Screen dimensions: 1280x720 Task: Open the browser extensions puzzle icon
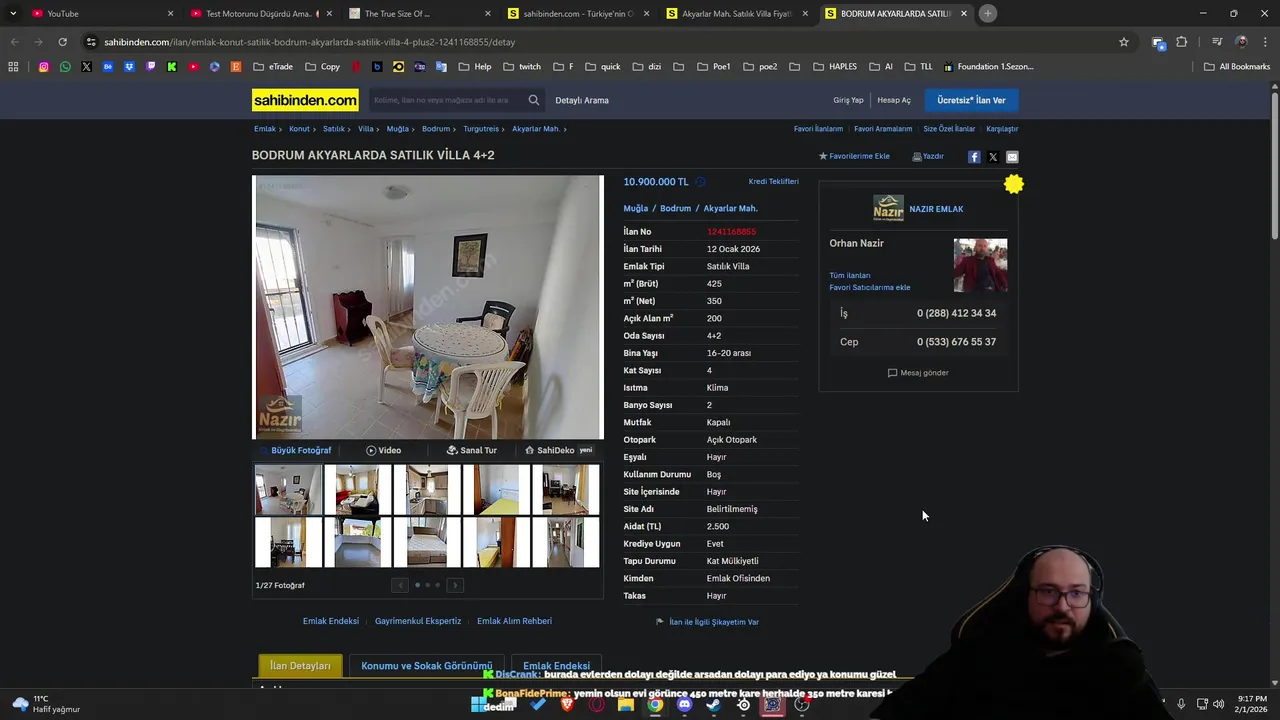[1182, 42]
